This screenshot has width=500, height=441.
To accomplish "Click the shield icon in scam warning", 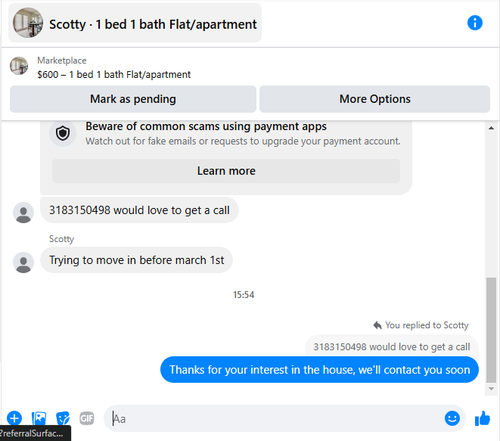I will point(63,134).
